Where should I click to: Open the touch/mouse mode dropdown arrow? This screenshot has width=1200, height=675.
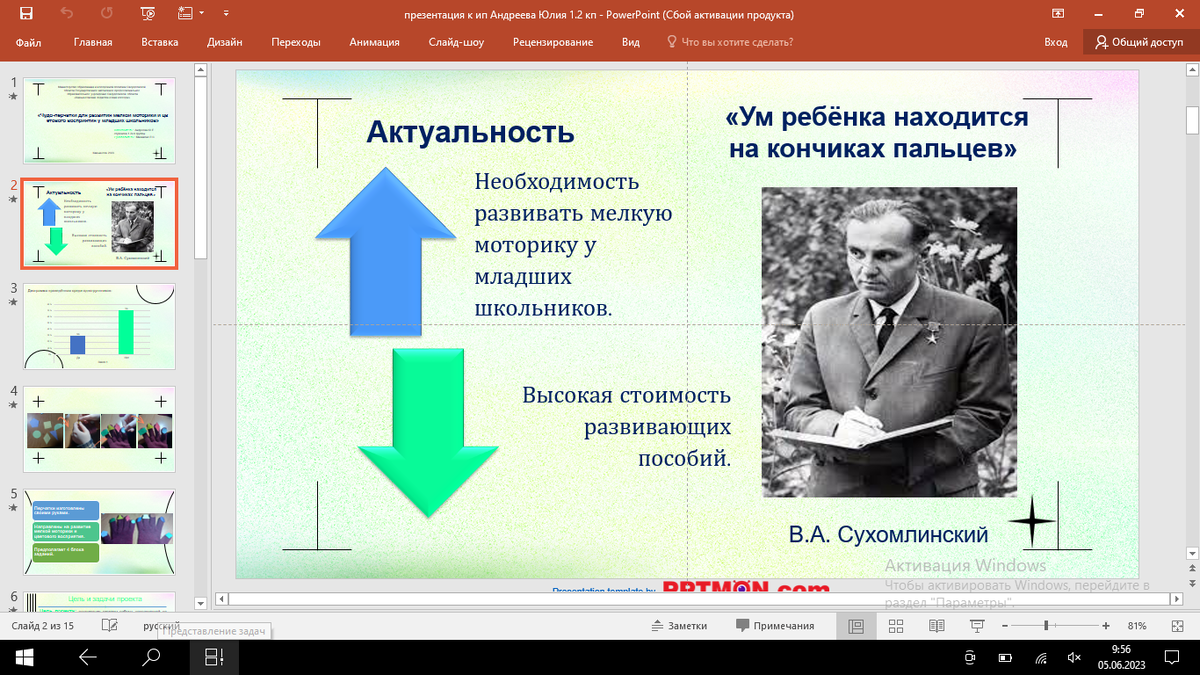pos(201,14)
